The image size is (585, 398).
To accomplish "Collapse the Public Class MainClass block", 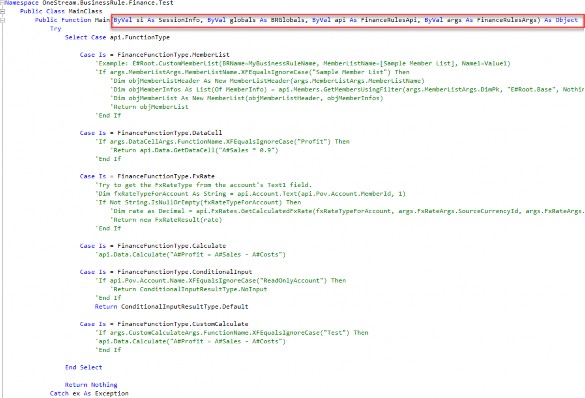I will (x=2, y=12).
